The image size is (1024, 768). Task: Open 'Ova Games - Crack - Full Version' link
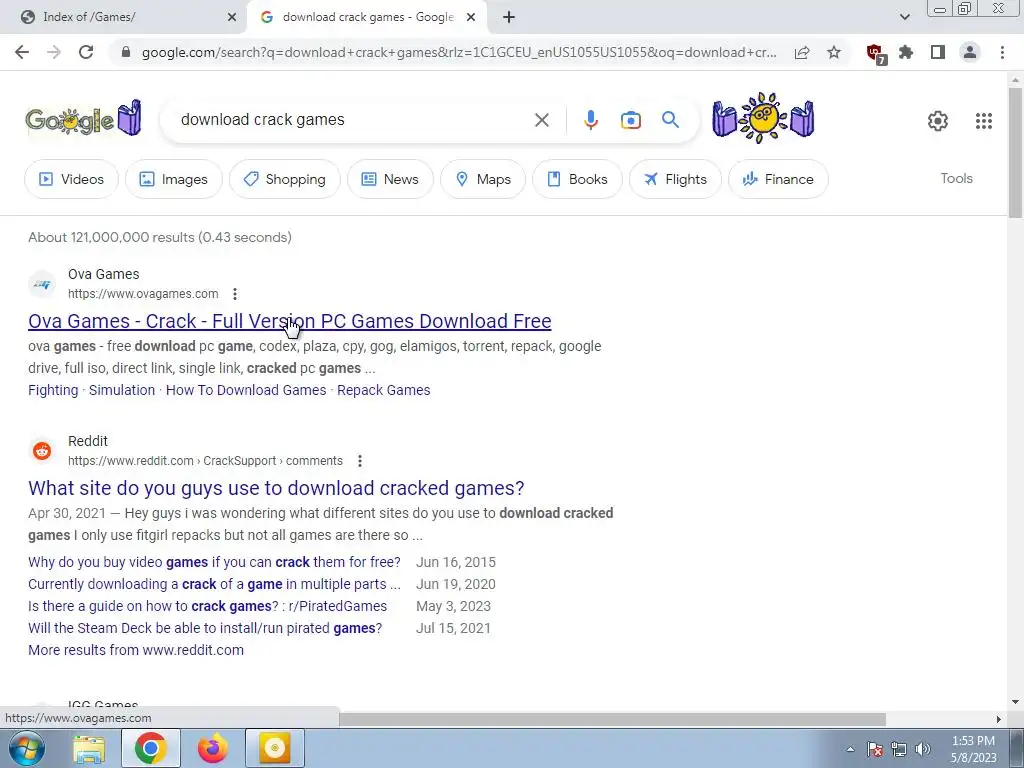[289, 321]
